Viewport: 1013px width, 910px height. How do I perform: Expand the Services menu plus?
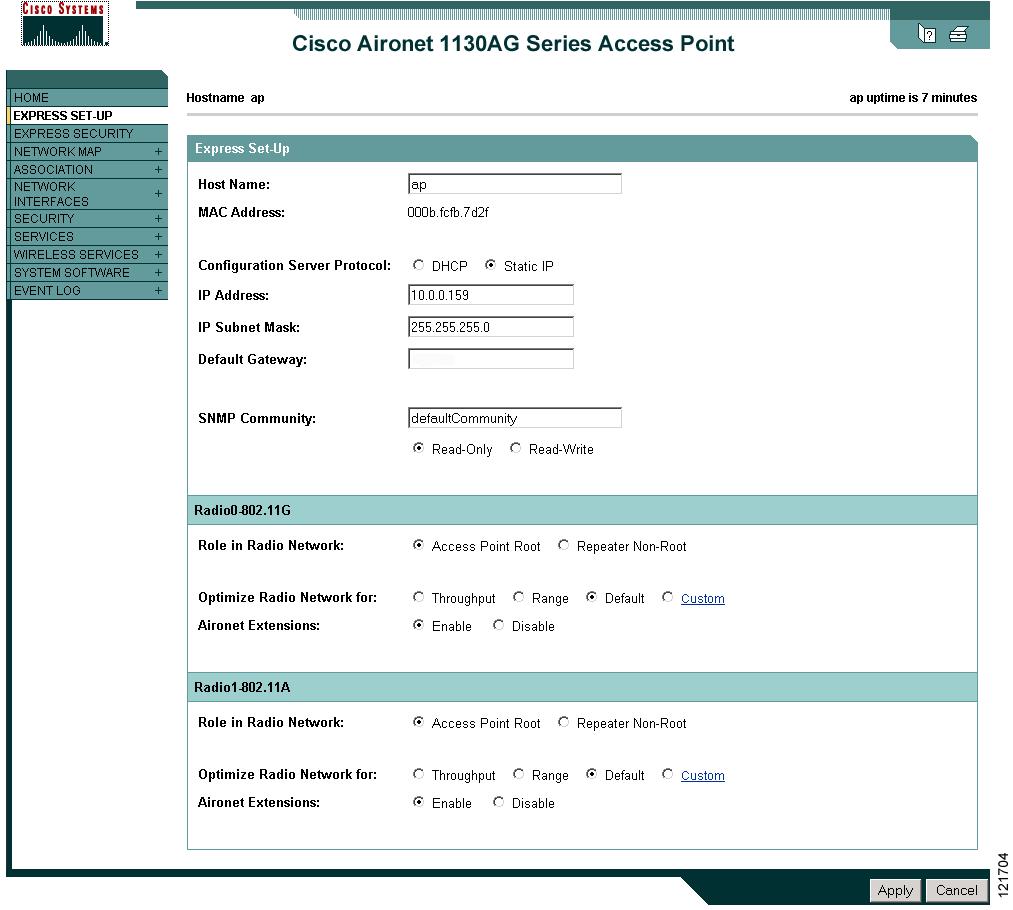point(158,237)
